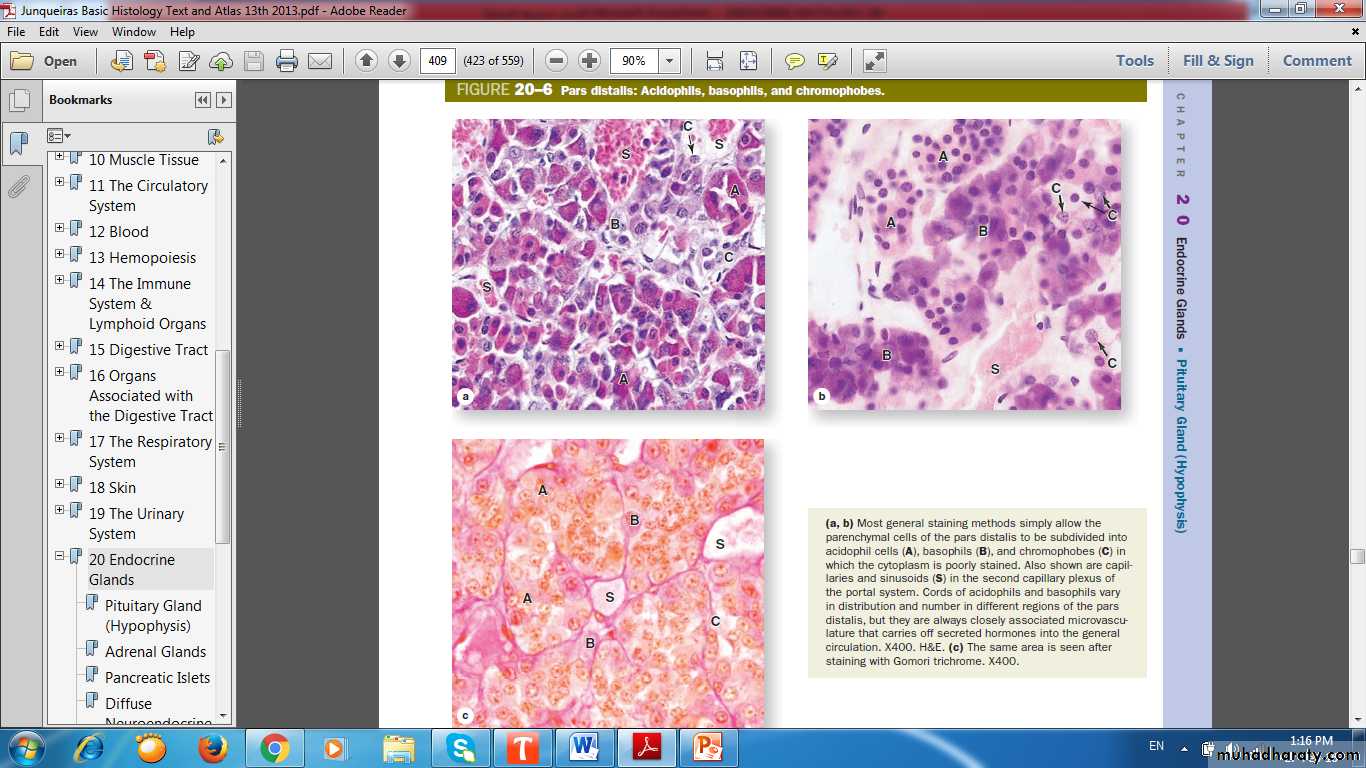Jump to Adrenal Glands bookmark
This screenshot has height=768, width=1366.
coord(155,652)
